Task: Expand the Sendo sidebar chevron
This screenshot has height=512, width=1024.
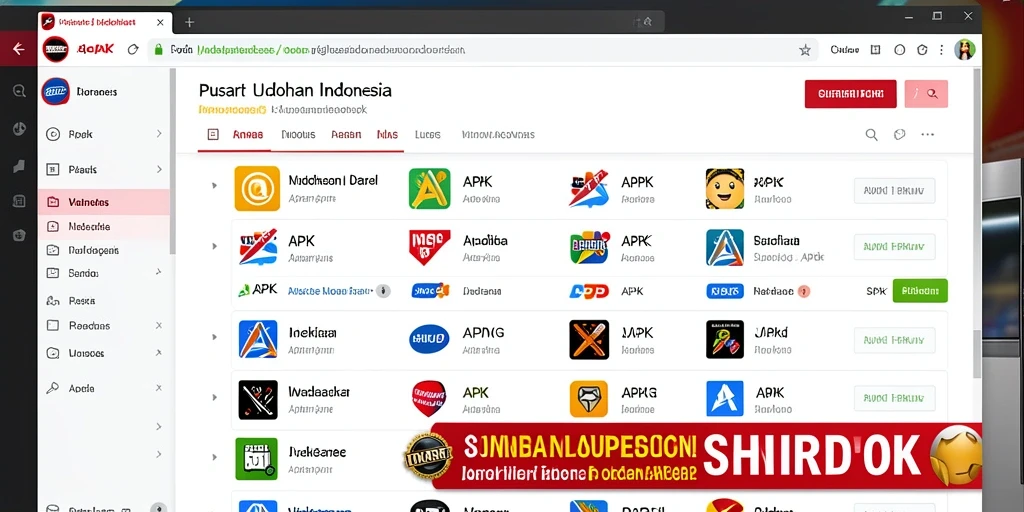Action: click(159, 272)
